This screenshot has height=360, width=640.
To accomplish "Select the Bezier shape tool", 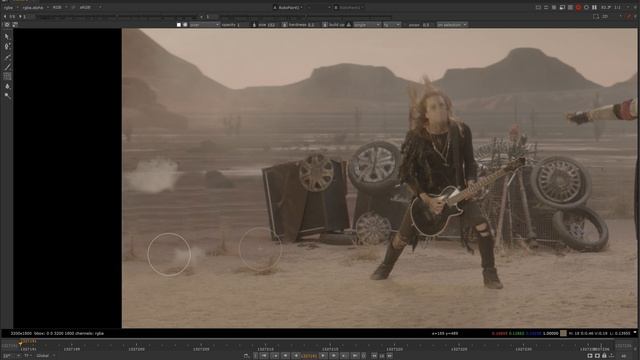I will 7,57.
